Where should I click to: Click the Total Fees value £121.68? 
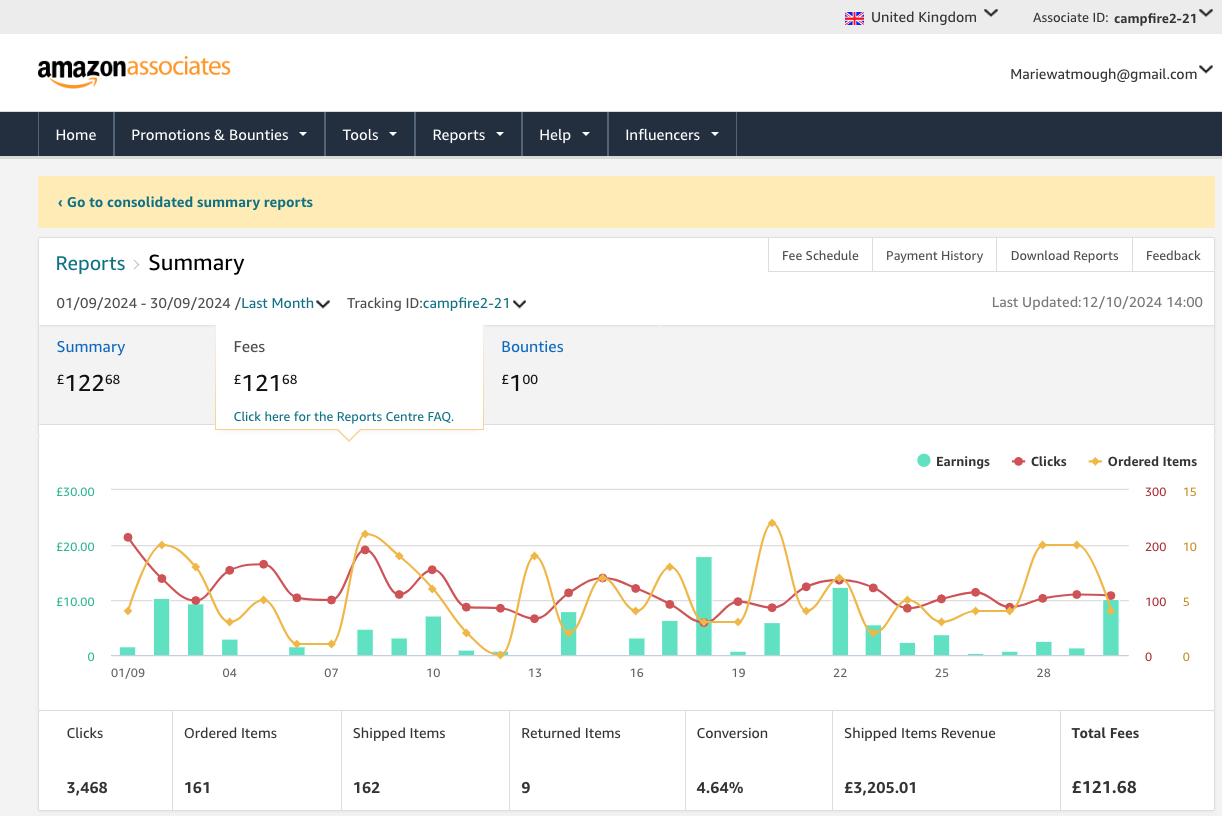tap(1104, 787)
